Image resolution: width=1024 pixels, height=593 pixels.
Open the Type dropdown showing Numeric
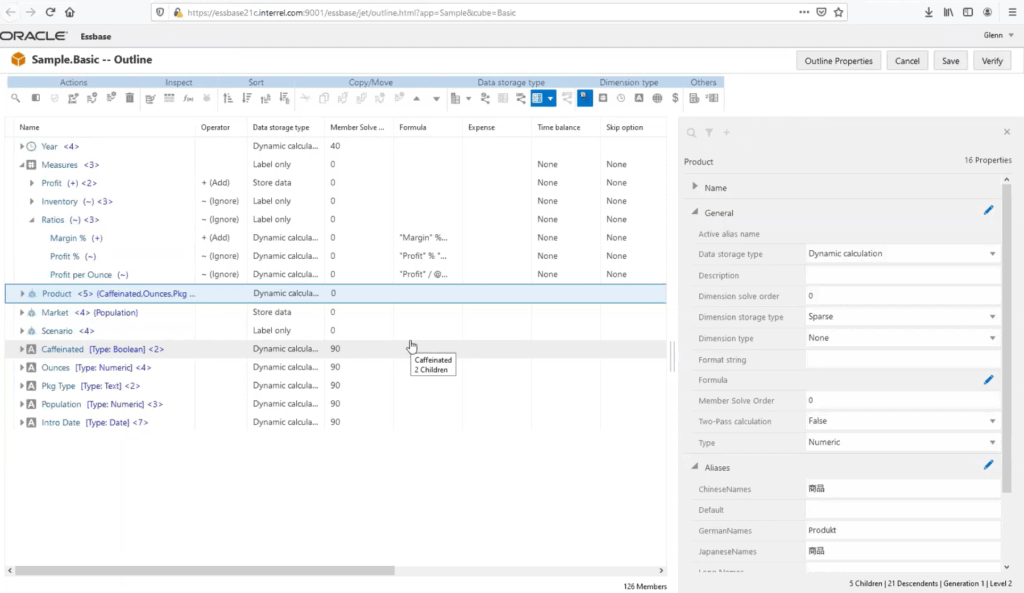point(903,442)
